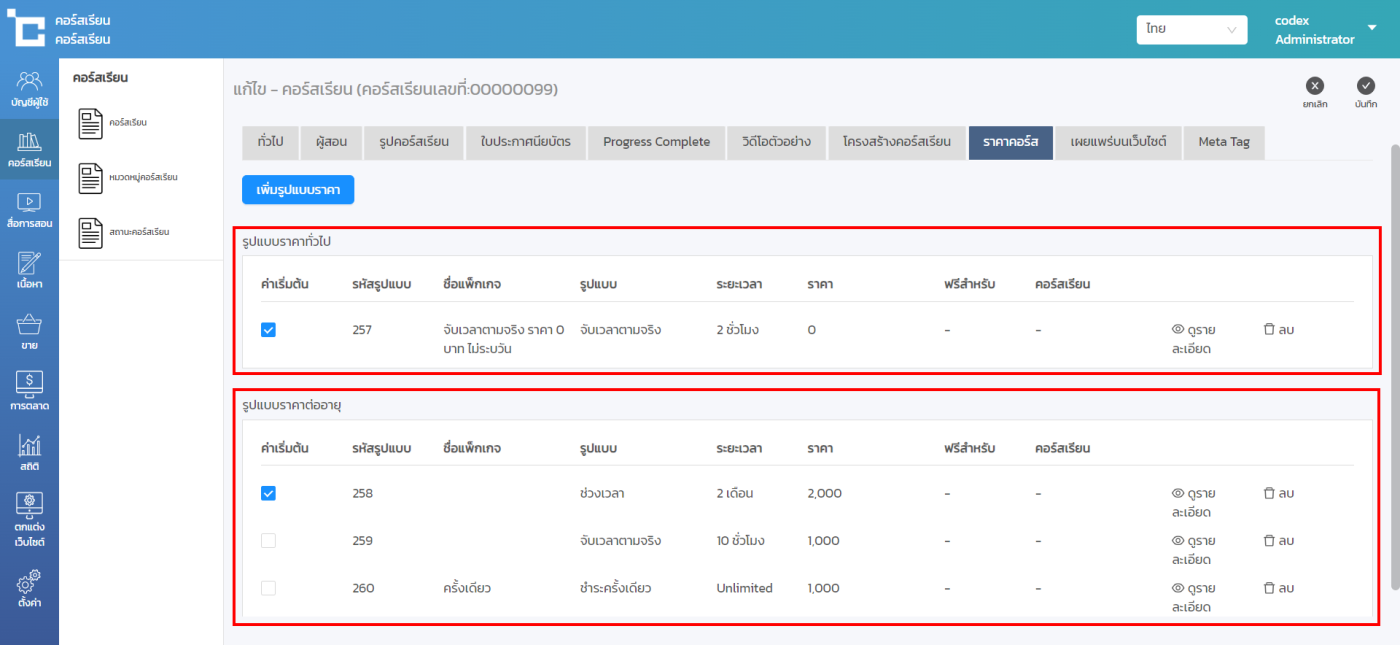Open the ไทย language dropdown
The width and height of the screenshot is (1400, 645).
pos(1191,30)
